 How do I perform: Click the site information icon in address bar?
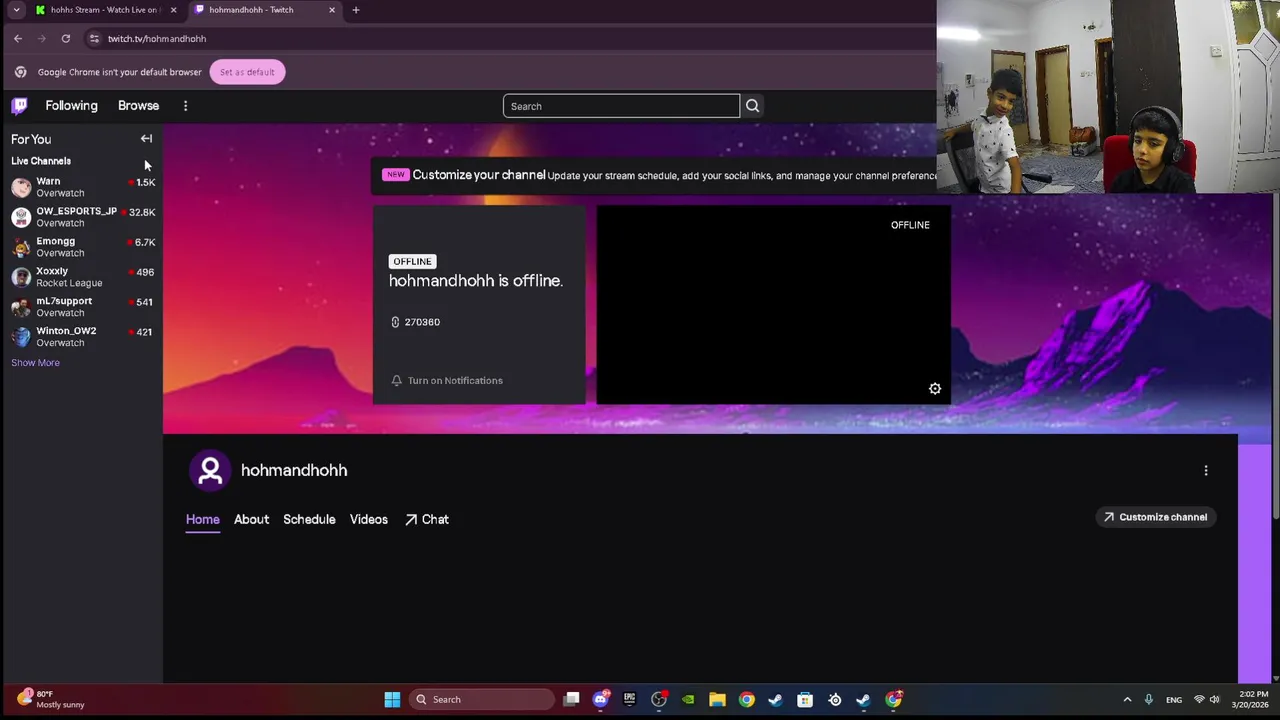[94, 38]
